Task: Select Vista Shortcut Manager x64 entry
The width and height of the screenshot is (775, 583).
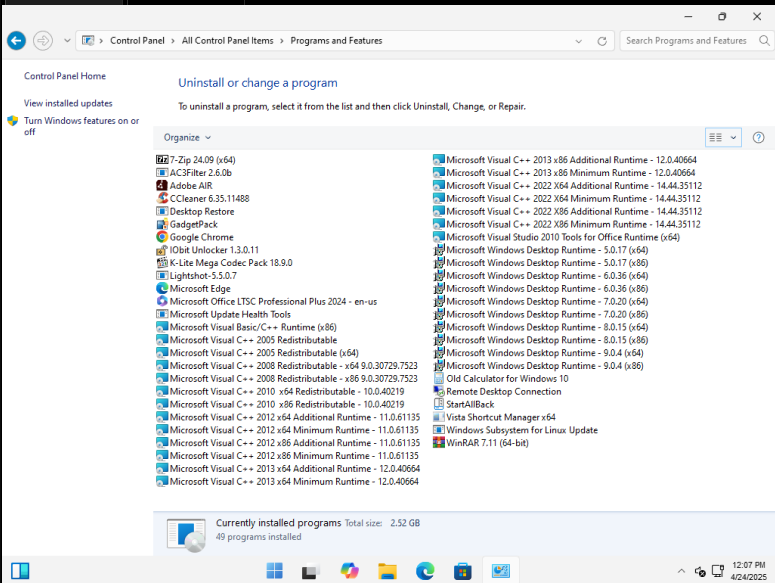Action: point(494,416)
